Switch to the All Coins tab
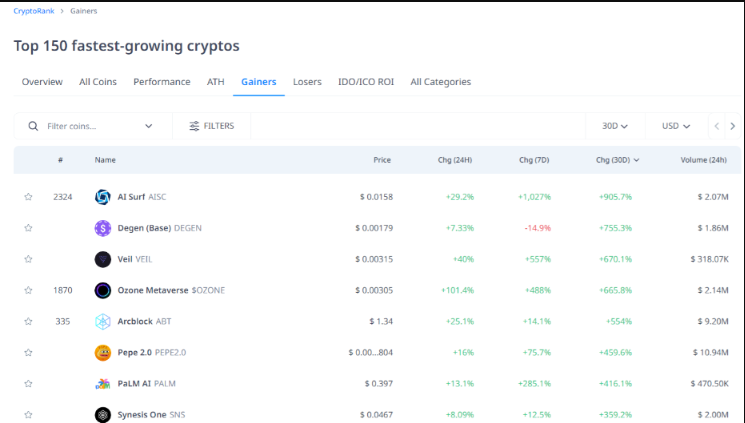The height and width of the screenshot is (423, 745). pyautogui.click(x=98, y=82)
